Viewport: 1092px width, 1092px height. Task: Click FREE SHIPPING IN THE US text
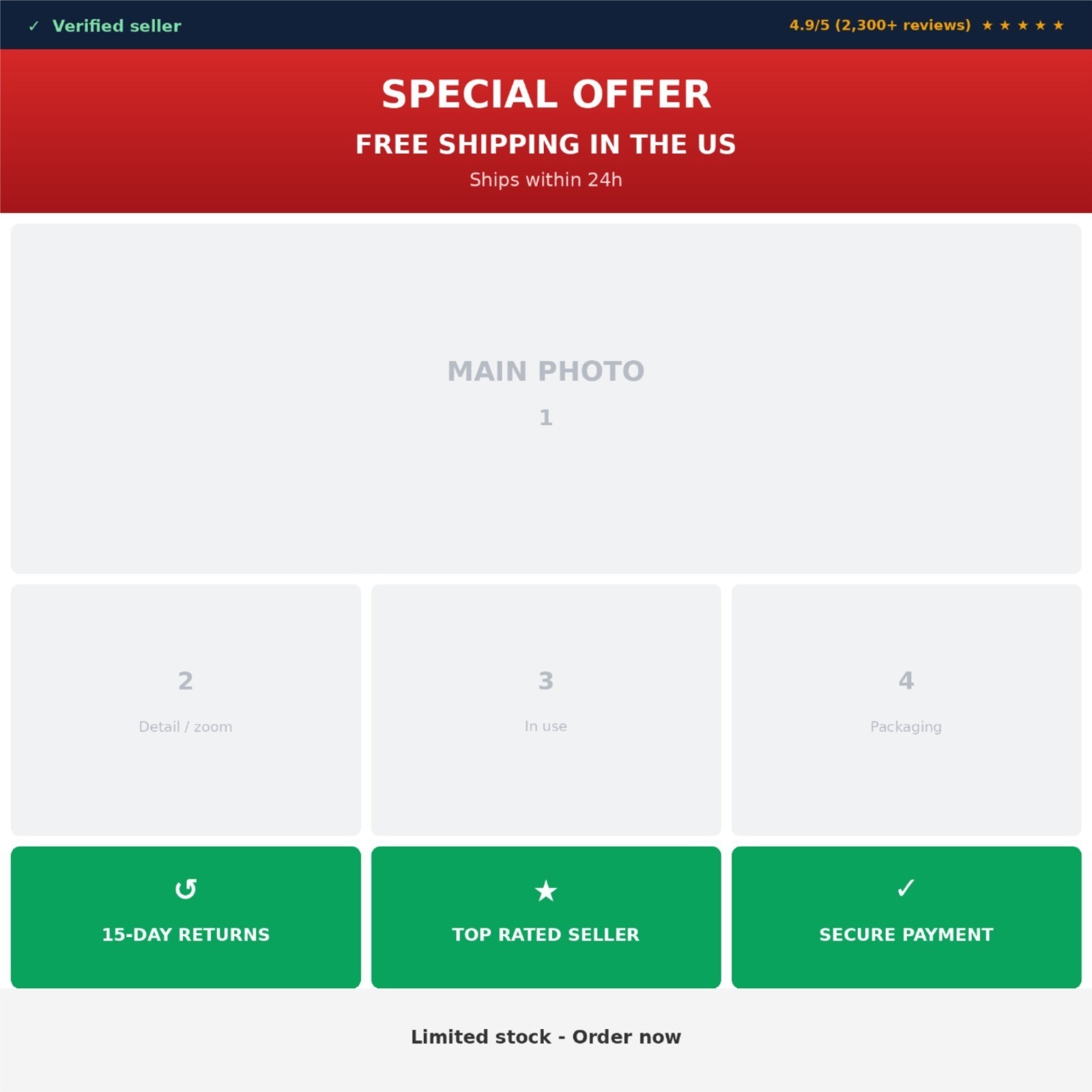546,144
